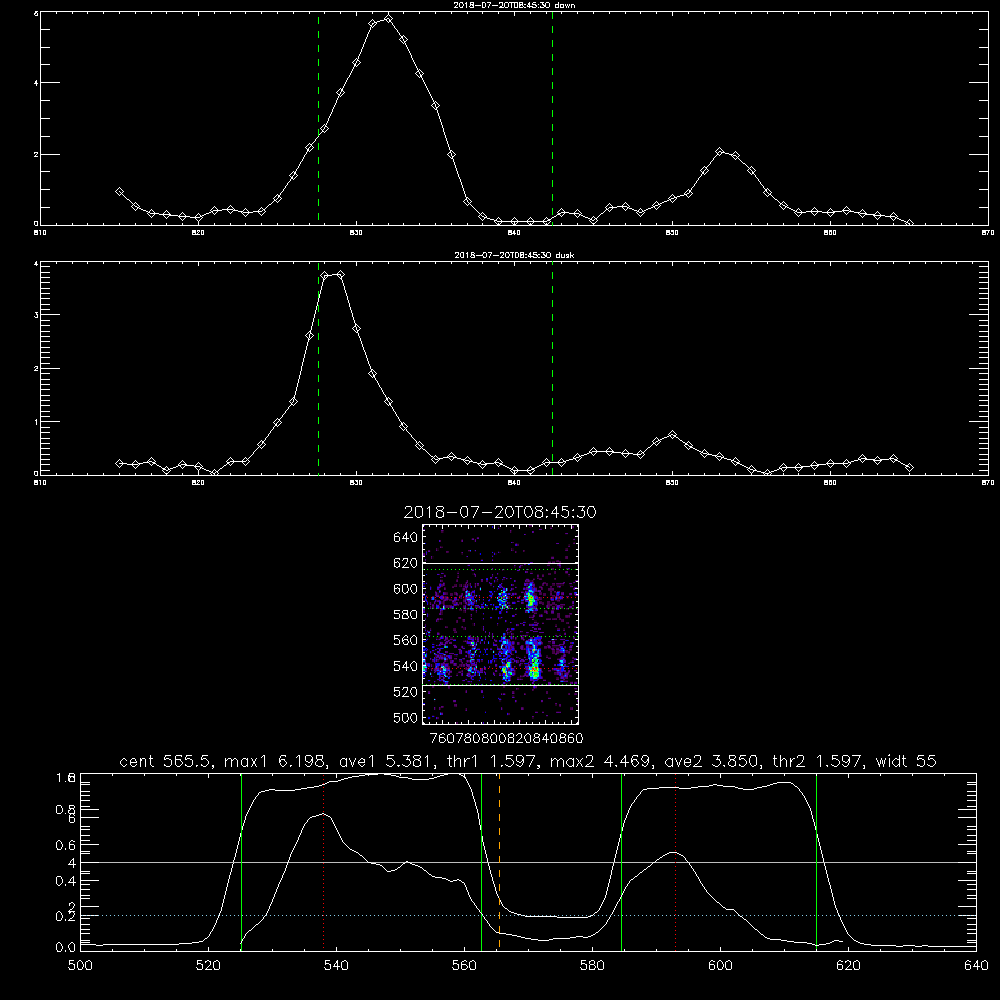
Task: Select the dawn curve's secondary peak diamond near 853
Action: [719, 152]
